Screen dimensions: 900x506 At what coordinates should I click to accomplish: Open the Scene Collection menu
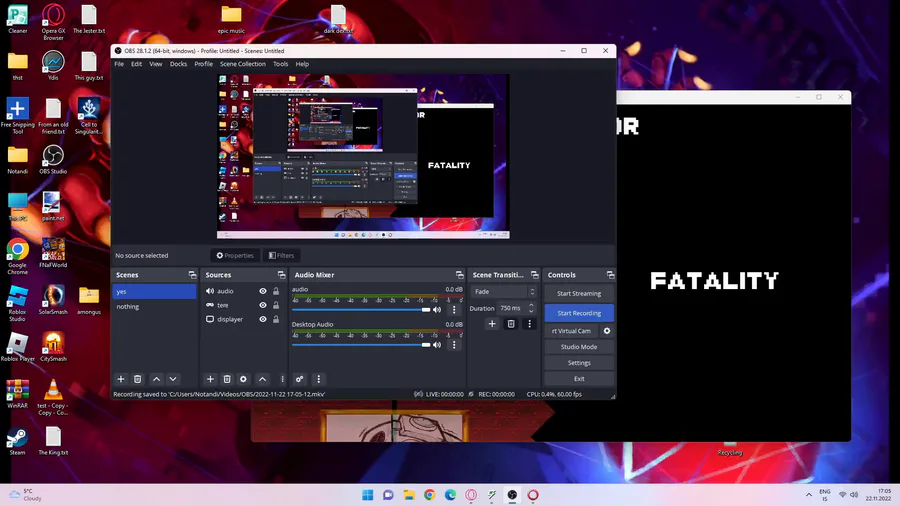pos(243,64)
